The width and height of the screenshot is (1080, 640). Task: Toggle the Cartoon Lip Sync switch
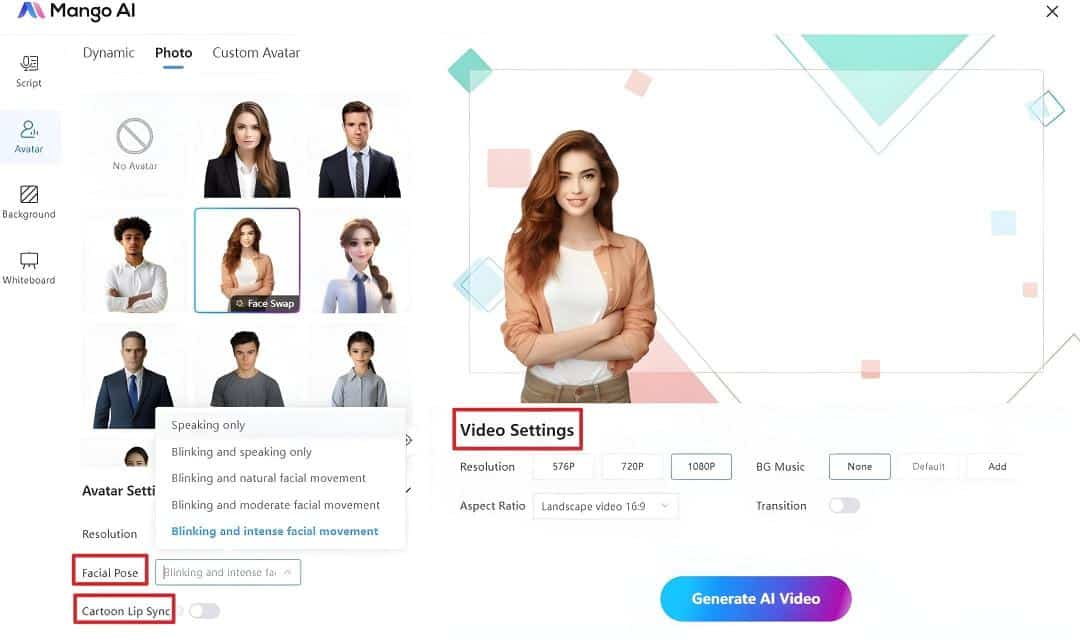point(204,611)
